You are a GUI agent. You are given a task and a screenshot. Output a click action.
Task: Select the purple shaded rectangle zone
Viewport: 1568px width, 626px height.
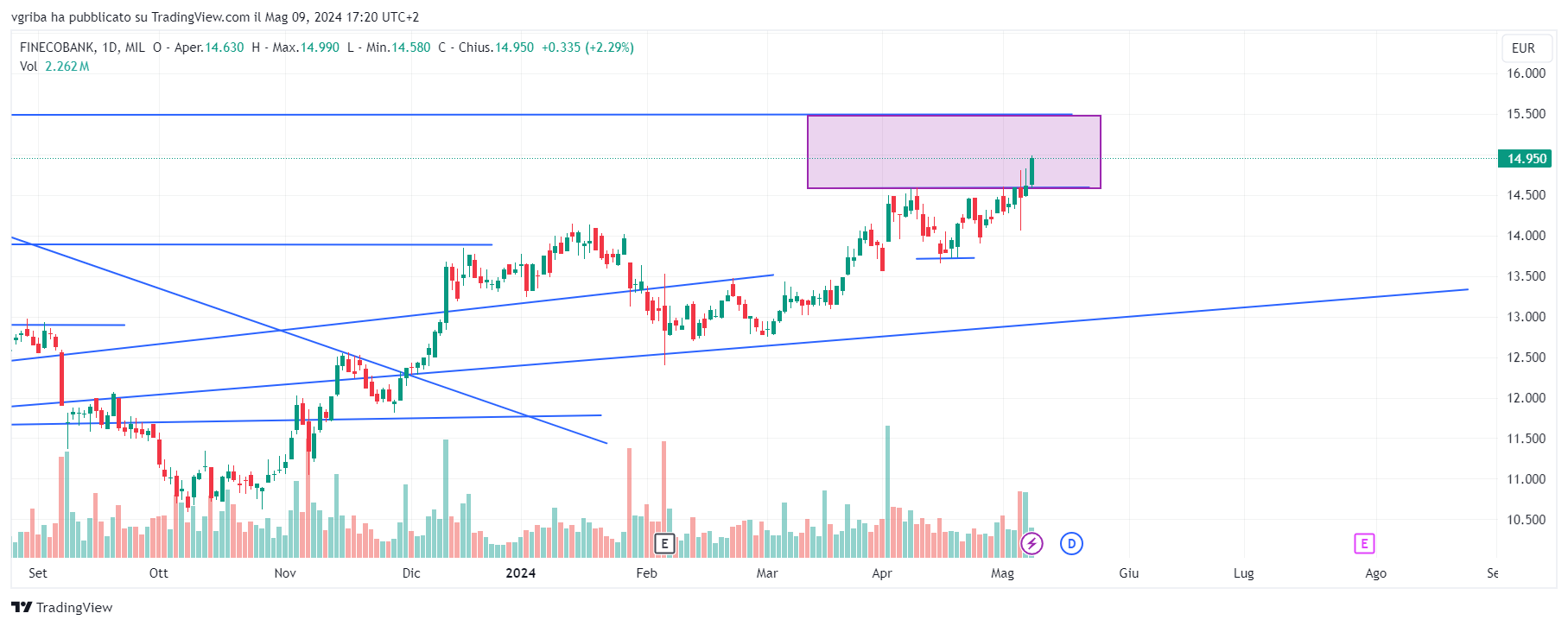coord(954,152)
